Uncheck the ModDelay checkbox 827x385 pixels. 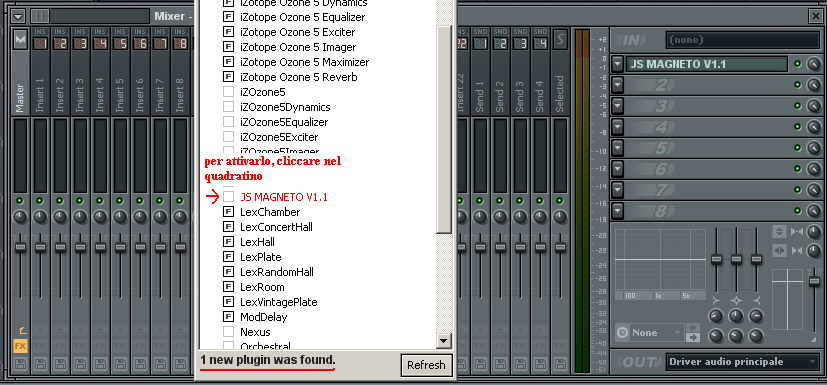tap(228, 317)
